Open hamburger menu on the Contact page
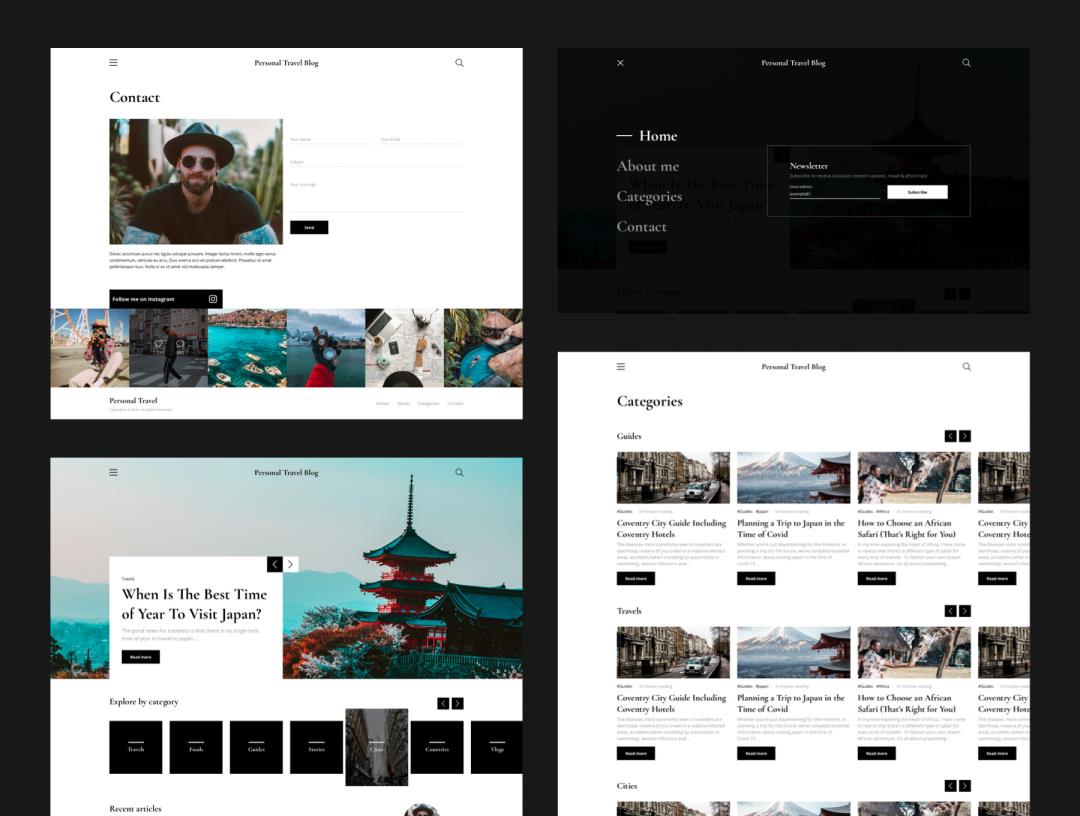Screen dimensions: 1080x816 click(113, 63)
